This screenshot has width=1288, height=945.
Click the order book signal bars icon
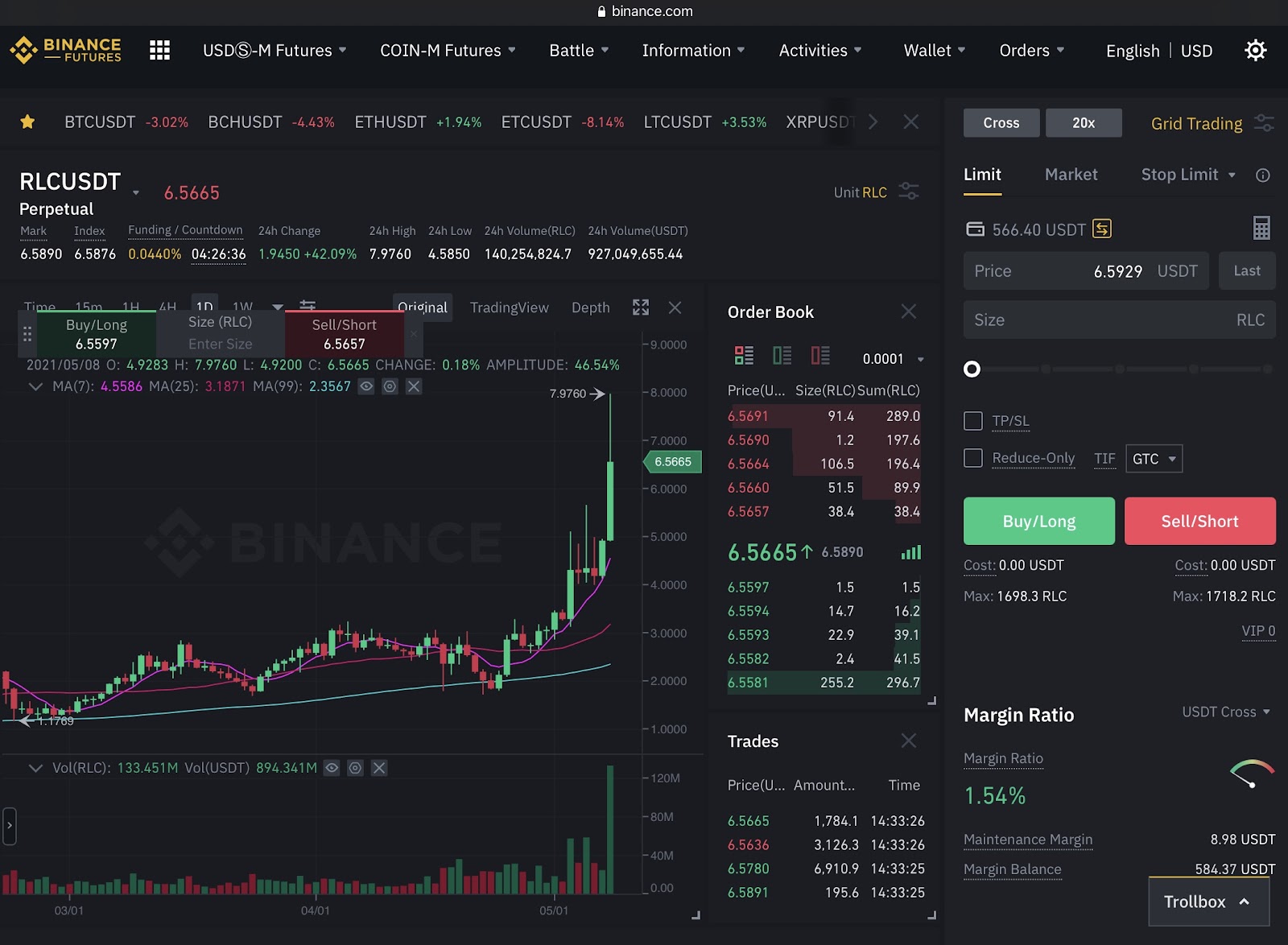click(x=911, y=552)
